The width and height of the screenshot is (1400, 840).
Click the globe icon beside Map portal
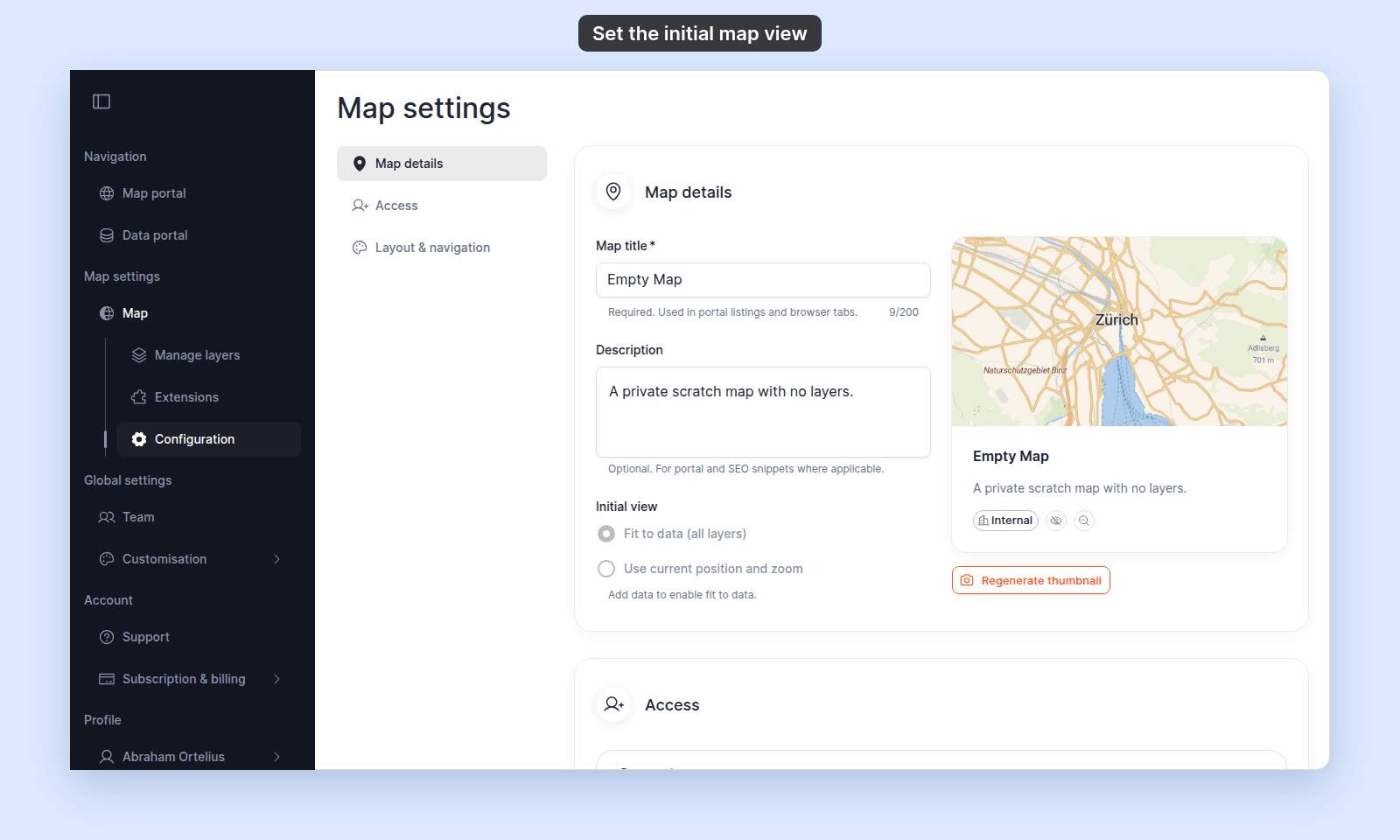coord(107,193)
